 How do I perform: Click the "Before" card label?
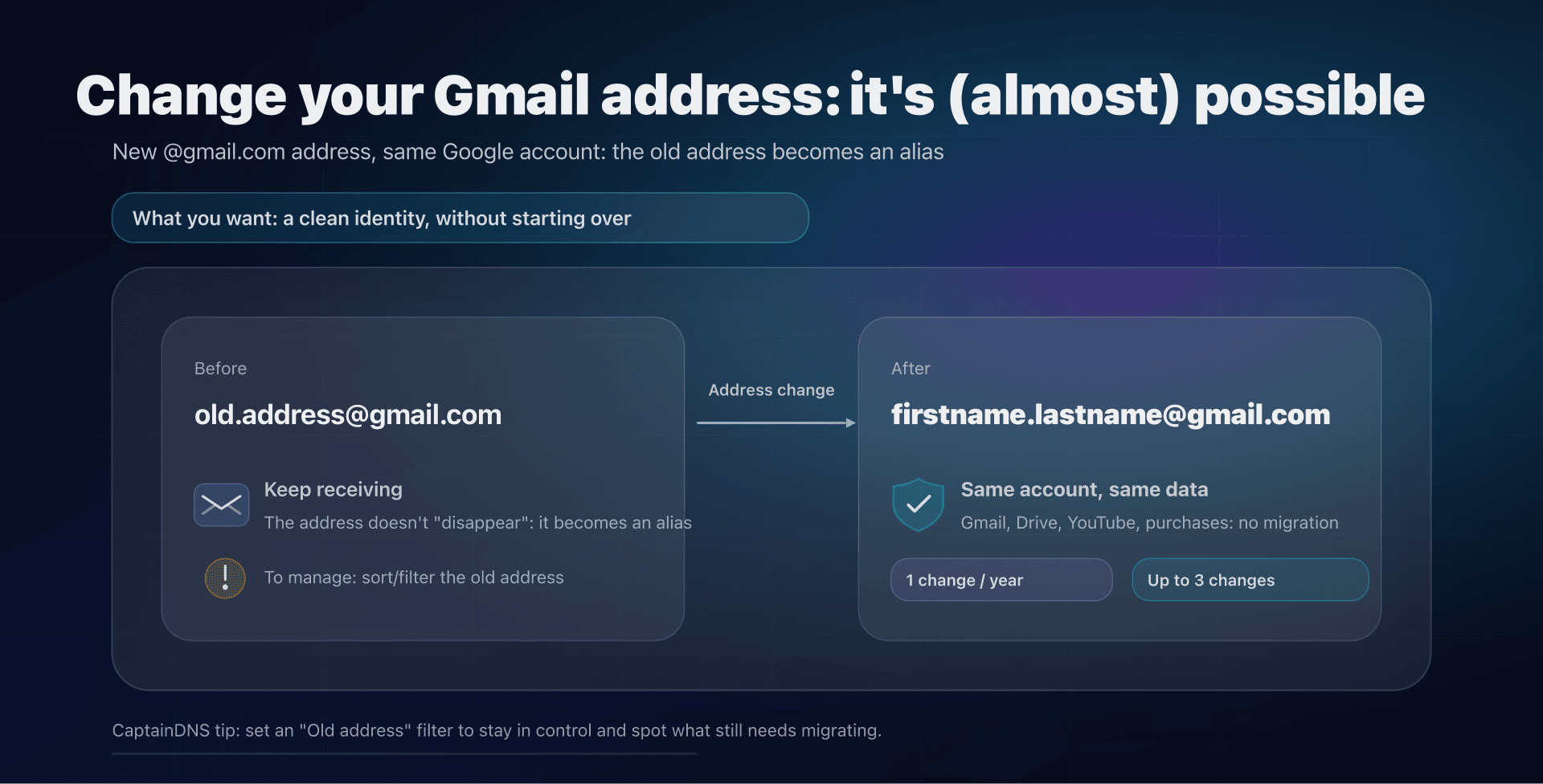(220, 369)
